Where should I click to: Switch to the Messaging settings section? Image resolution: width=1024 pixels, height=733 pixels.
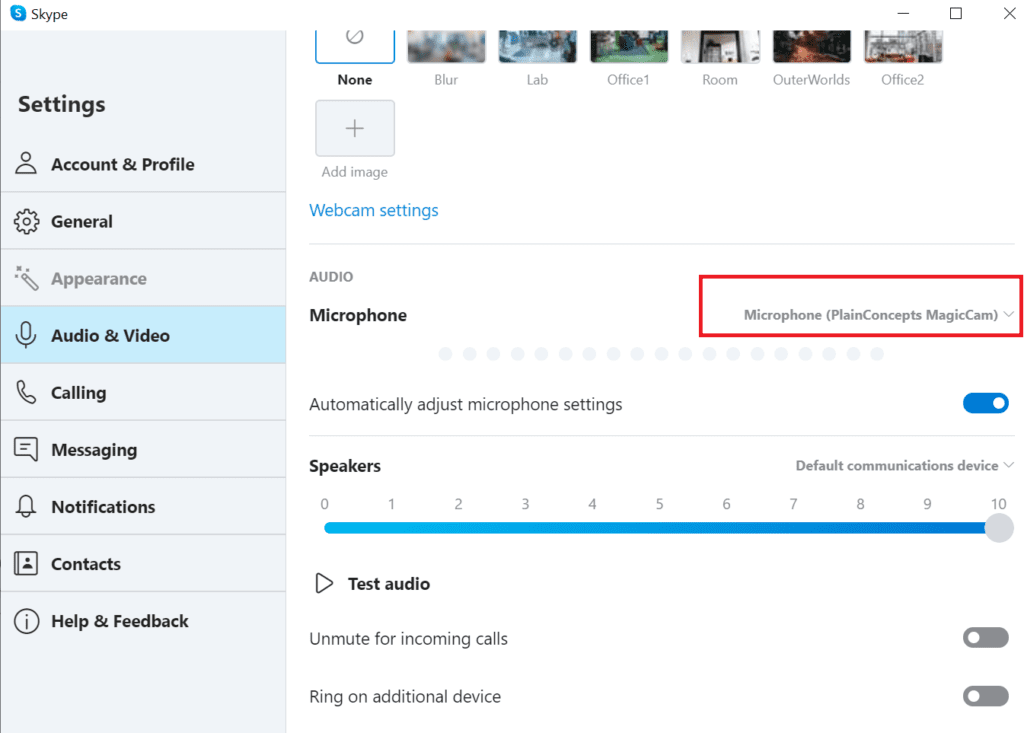[x=94, y=449]
